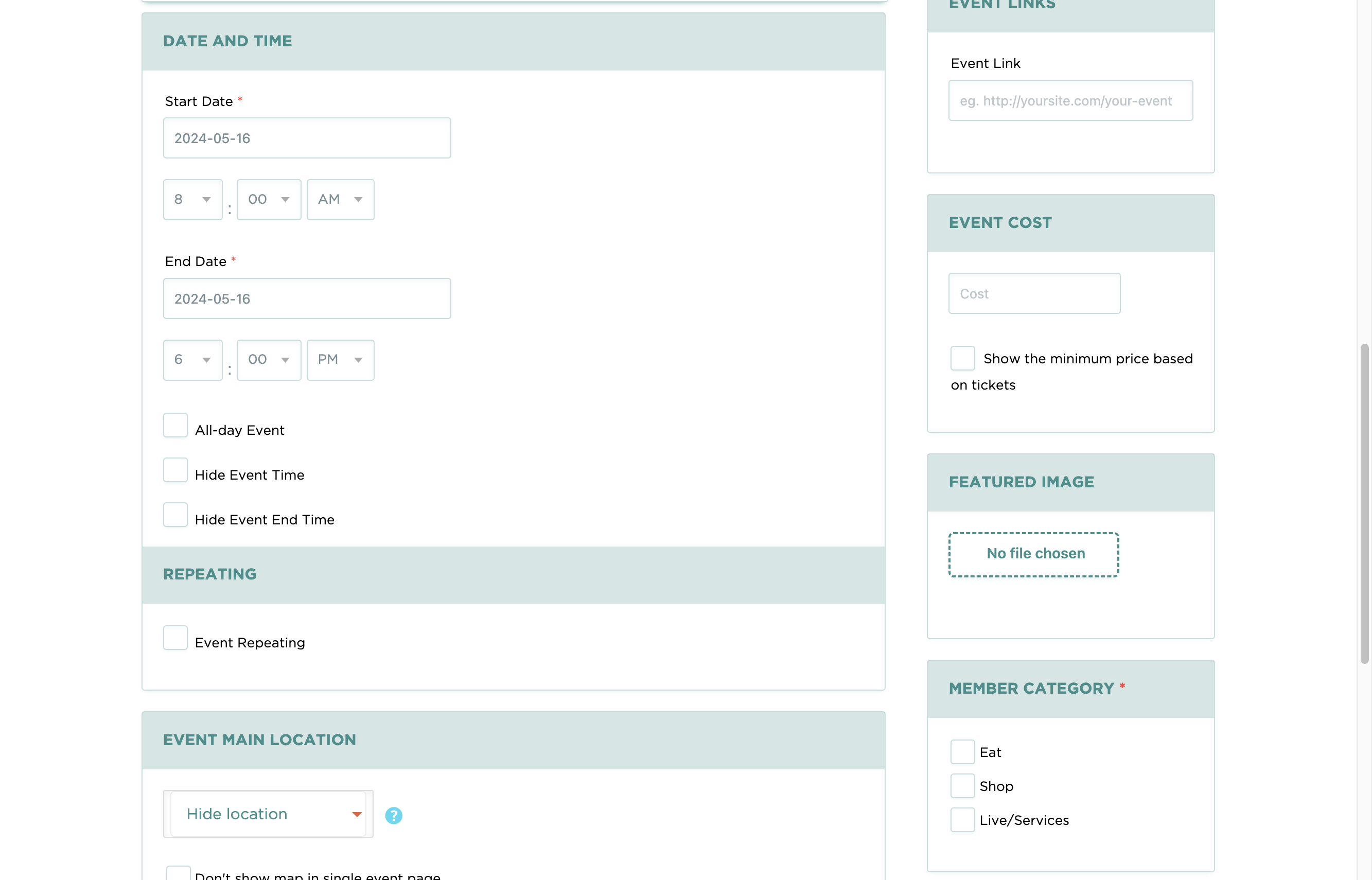1372x880 pixels.
Task: Open end hour dropdown showing 6
Action: tap(193, 360)
